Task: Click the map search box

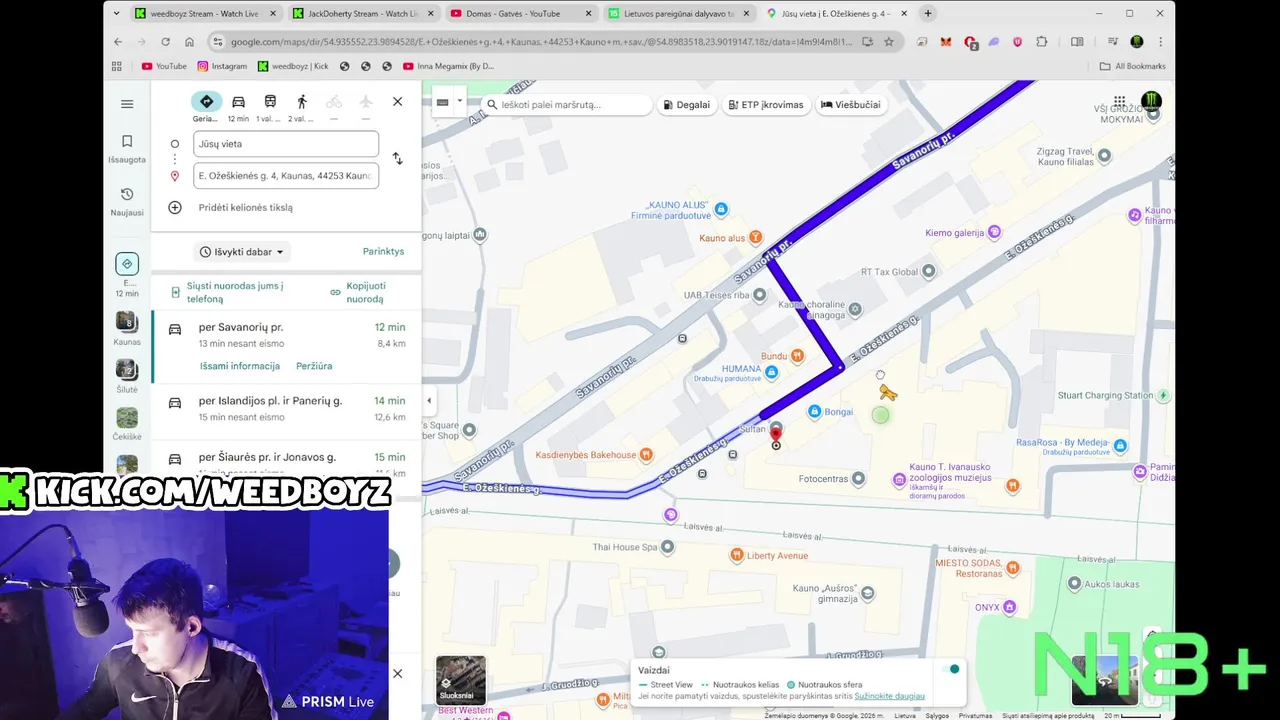Action: pos(567,104)
